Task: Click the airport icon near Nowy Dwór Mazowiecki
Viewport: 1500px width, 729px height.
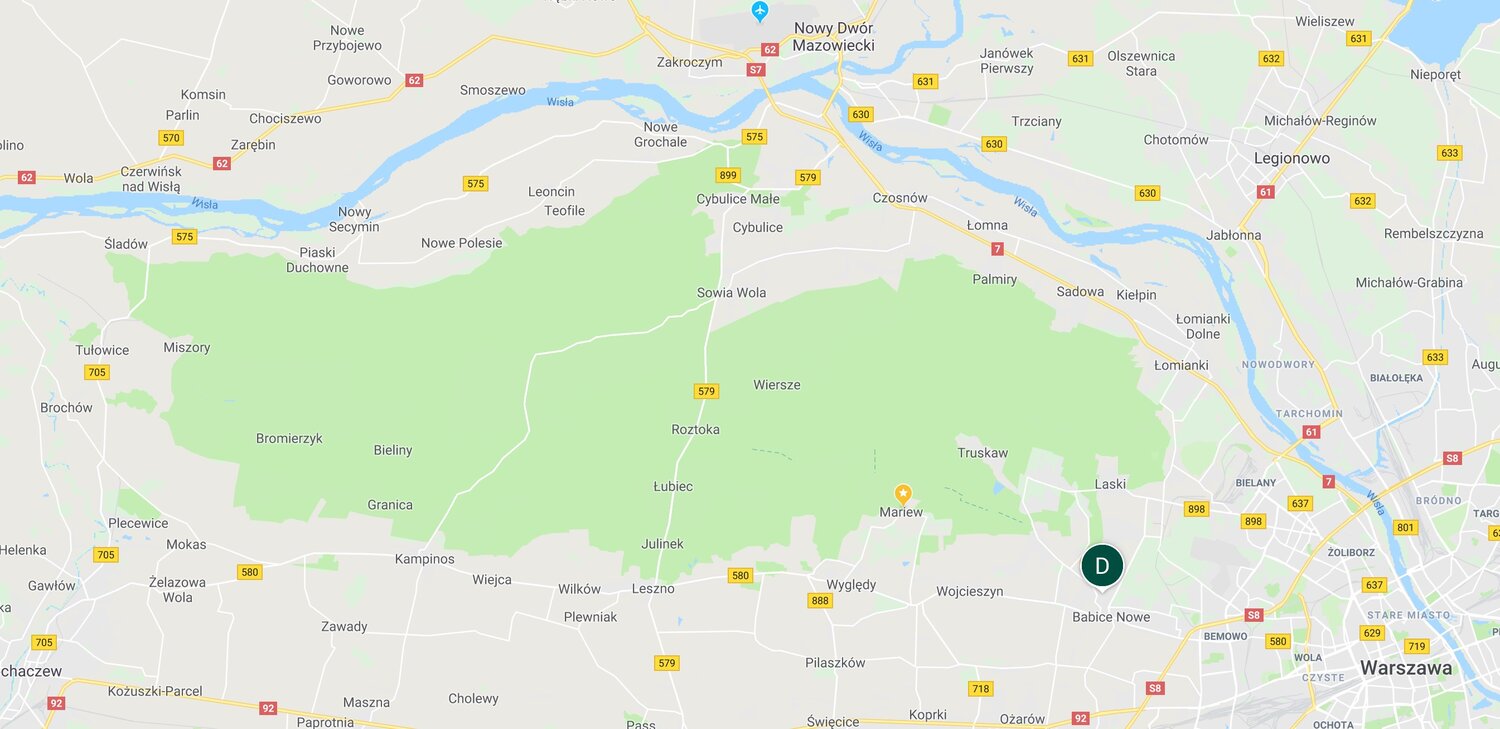Action: tap(760, 12)
